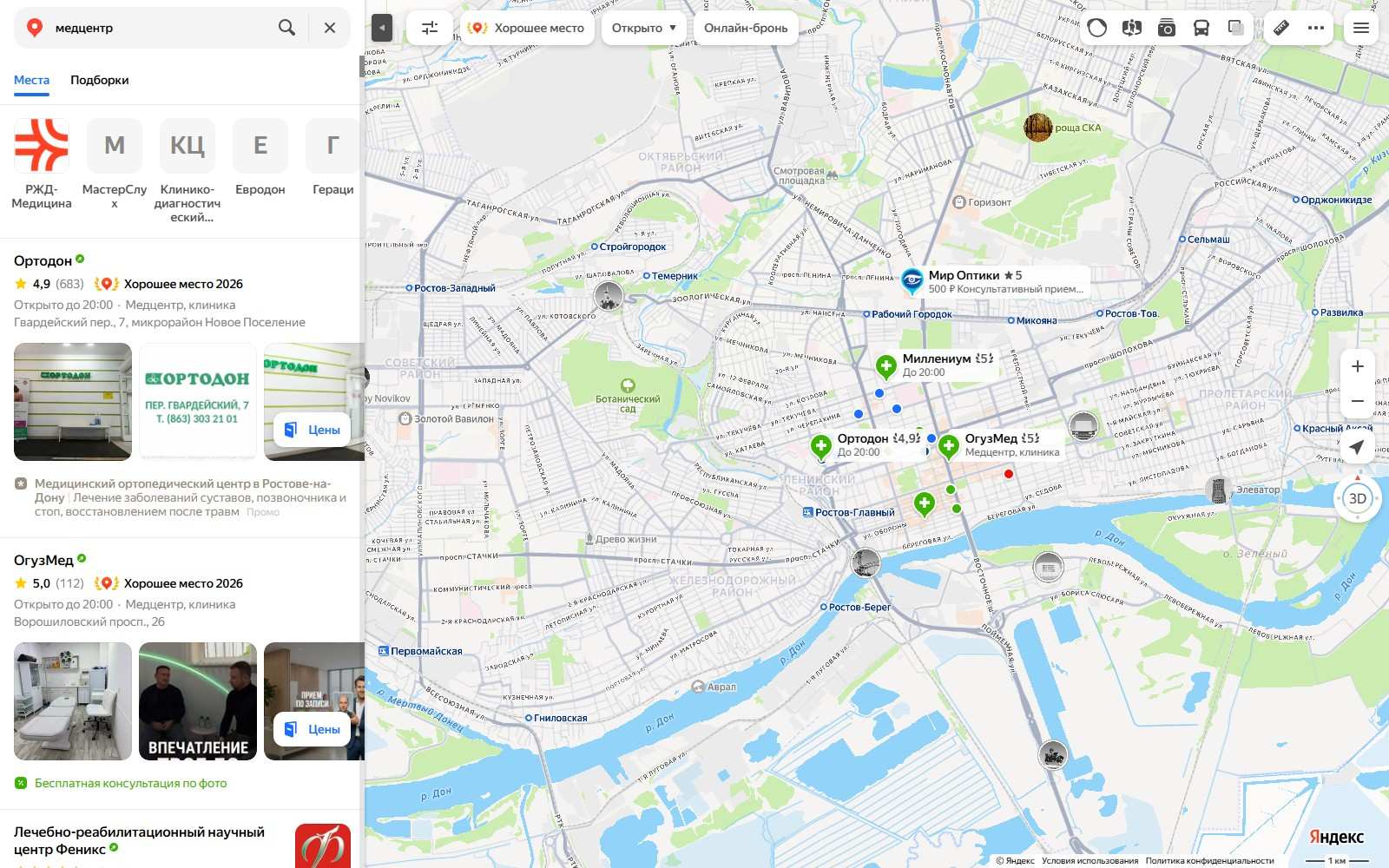Open map layers selector icon
Image resolution: width=1389 pixels, height=868 pixels.
[x=1236, y=28]
